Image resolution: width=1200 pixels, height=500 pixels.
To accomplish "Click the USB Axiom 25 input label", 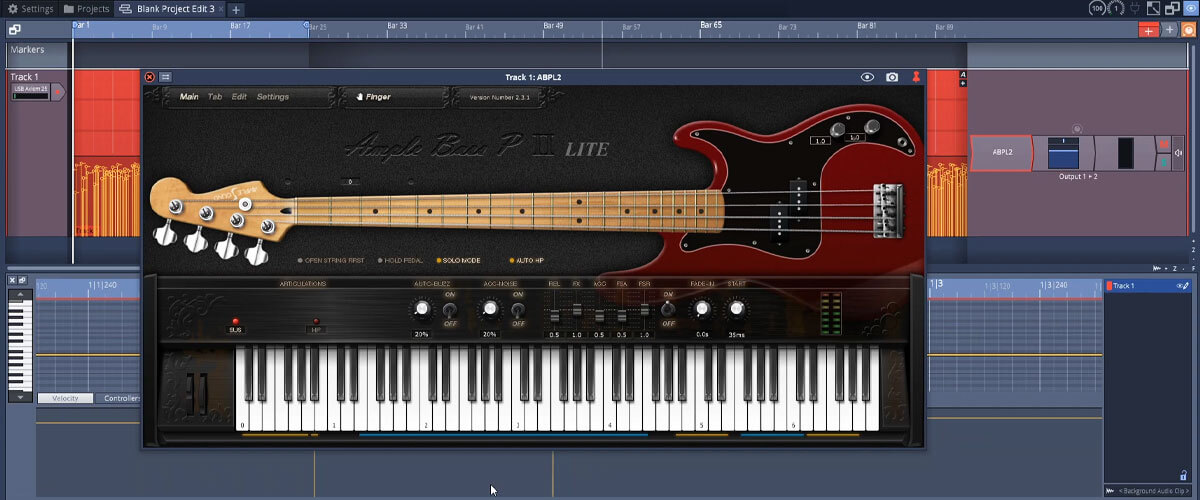I will (x=30, y=90).
